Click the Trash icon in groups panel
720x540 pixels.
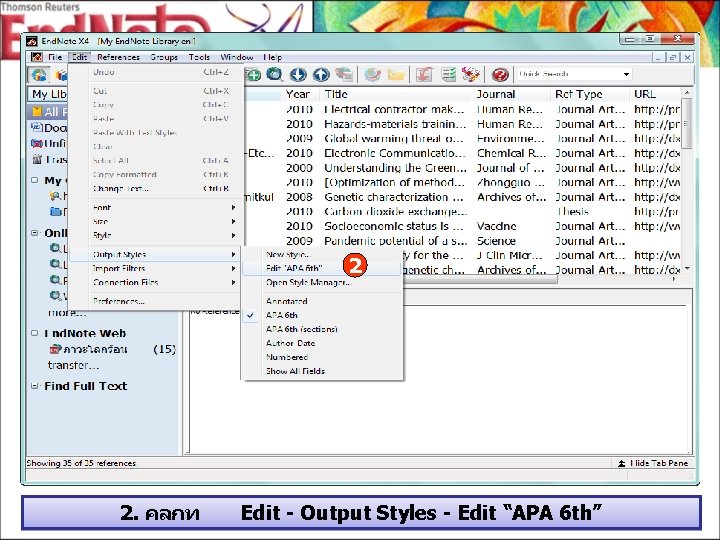click(37, 159)
